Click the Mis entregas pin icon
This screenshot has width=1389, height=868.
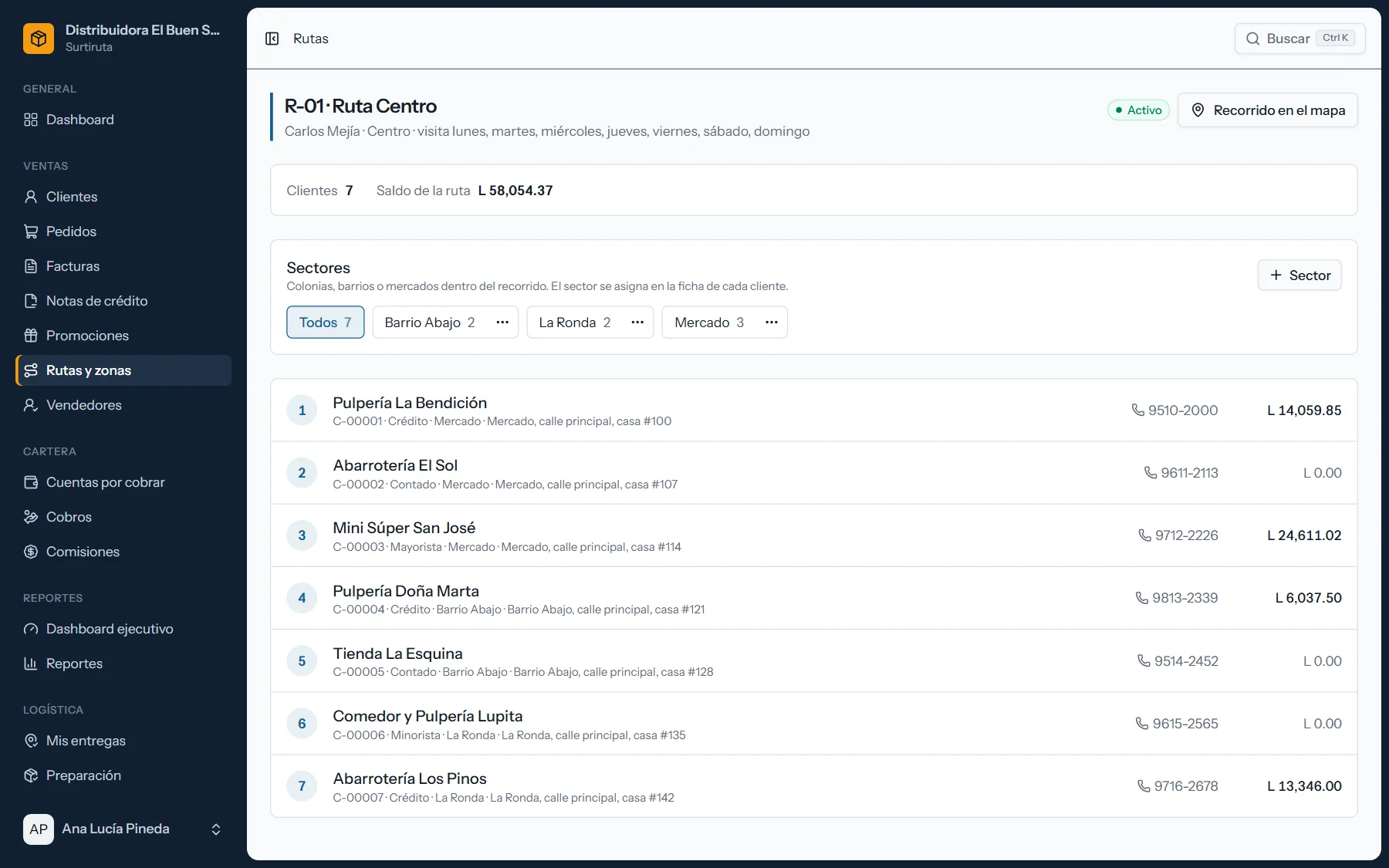[31, 741]
